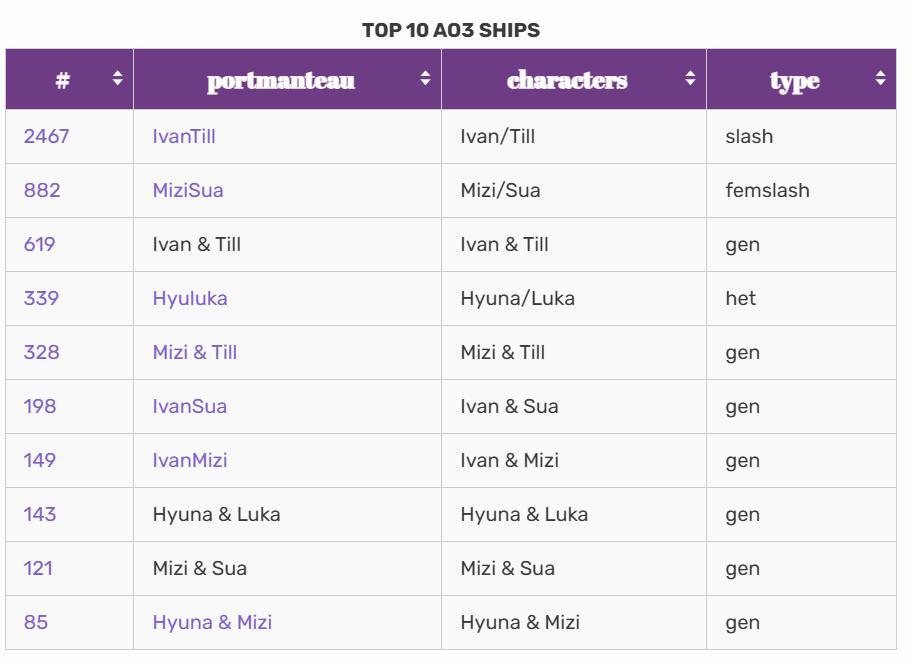The image size is (909, 665).
Task: Click the 882 works count link
Action: (x=41, y=190)
